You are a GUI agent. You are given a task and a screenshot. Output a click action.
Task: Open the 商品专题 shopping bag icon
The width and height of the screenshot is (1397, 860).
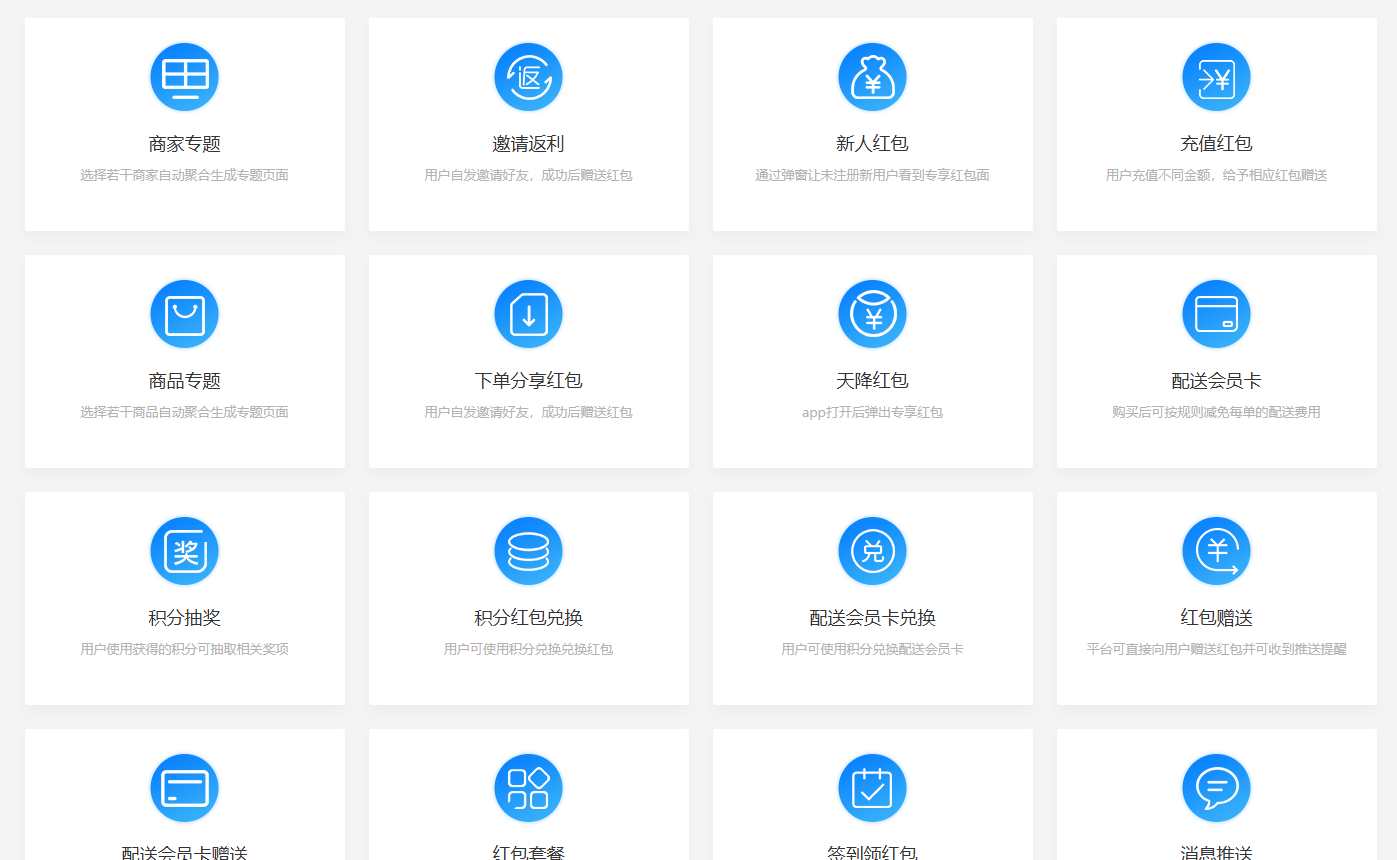(x=185, y=315)
